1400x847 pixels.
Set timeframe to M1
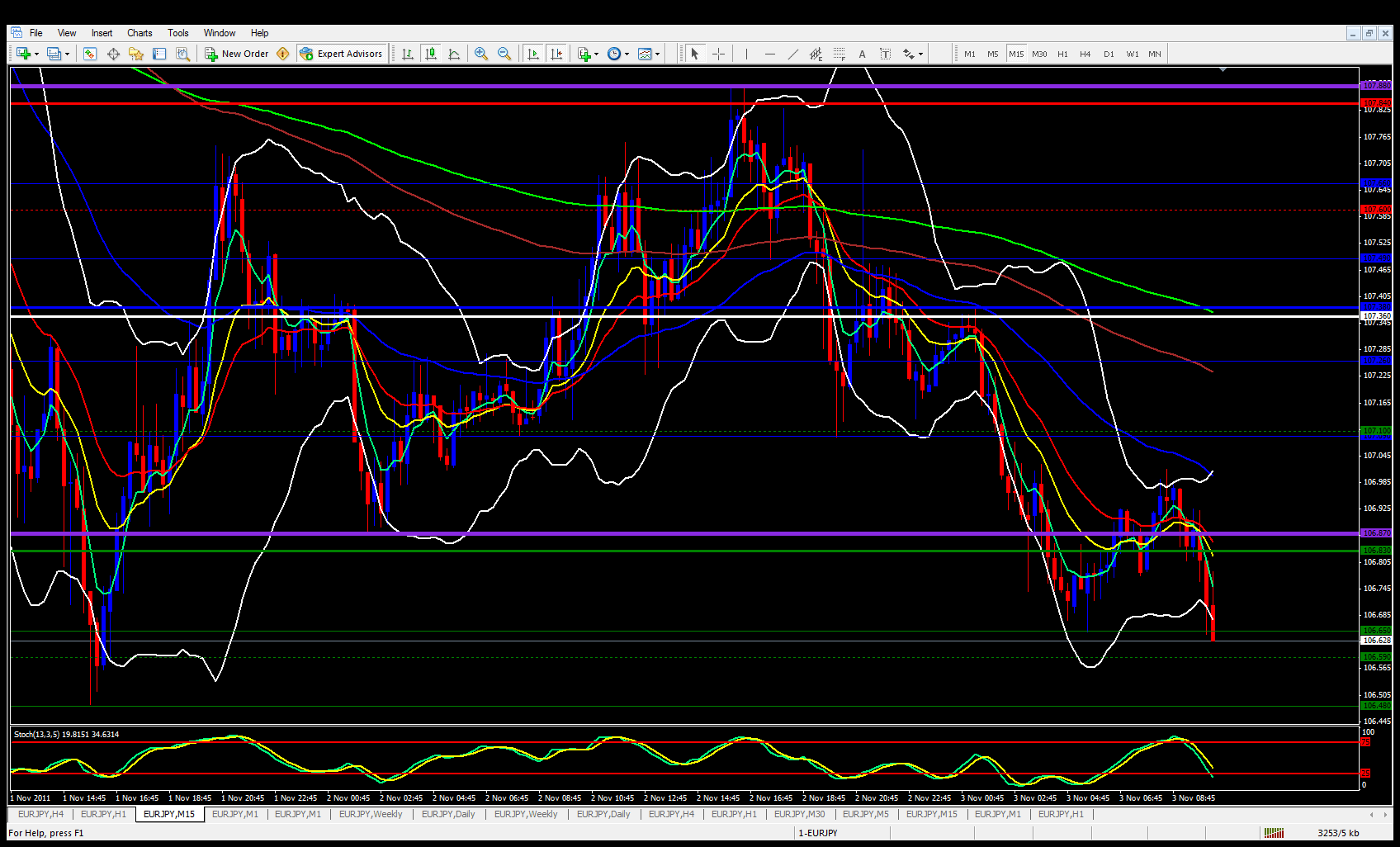970,54
